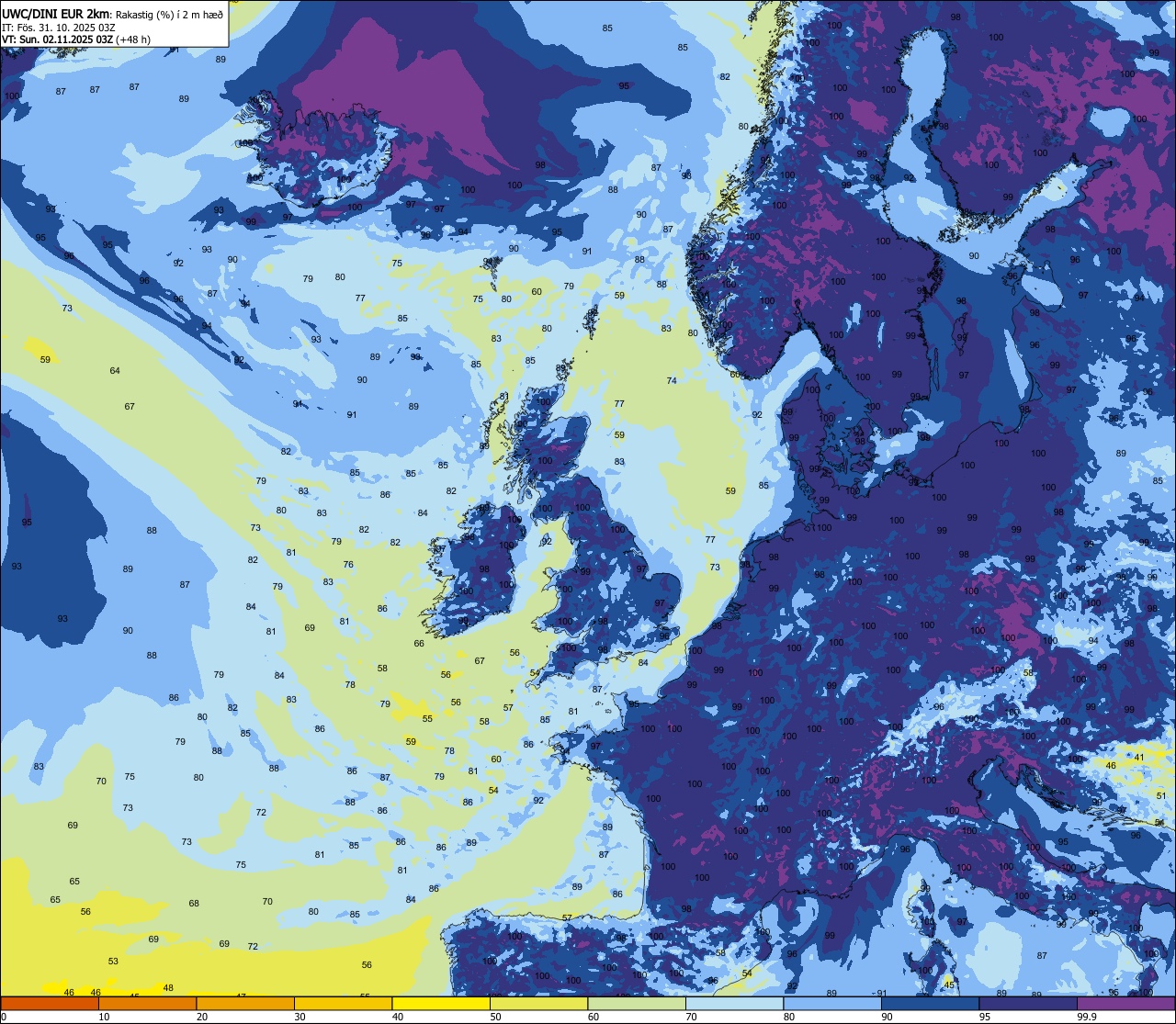Click the map value "53" in the Atlantic
Image resolution: width=1176 pixels, height=1024 pixels.
pyautogui.click(x=113, y=962)
